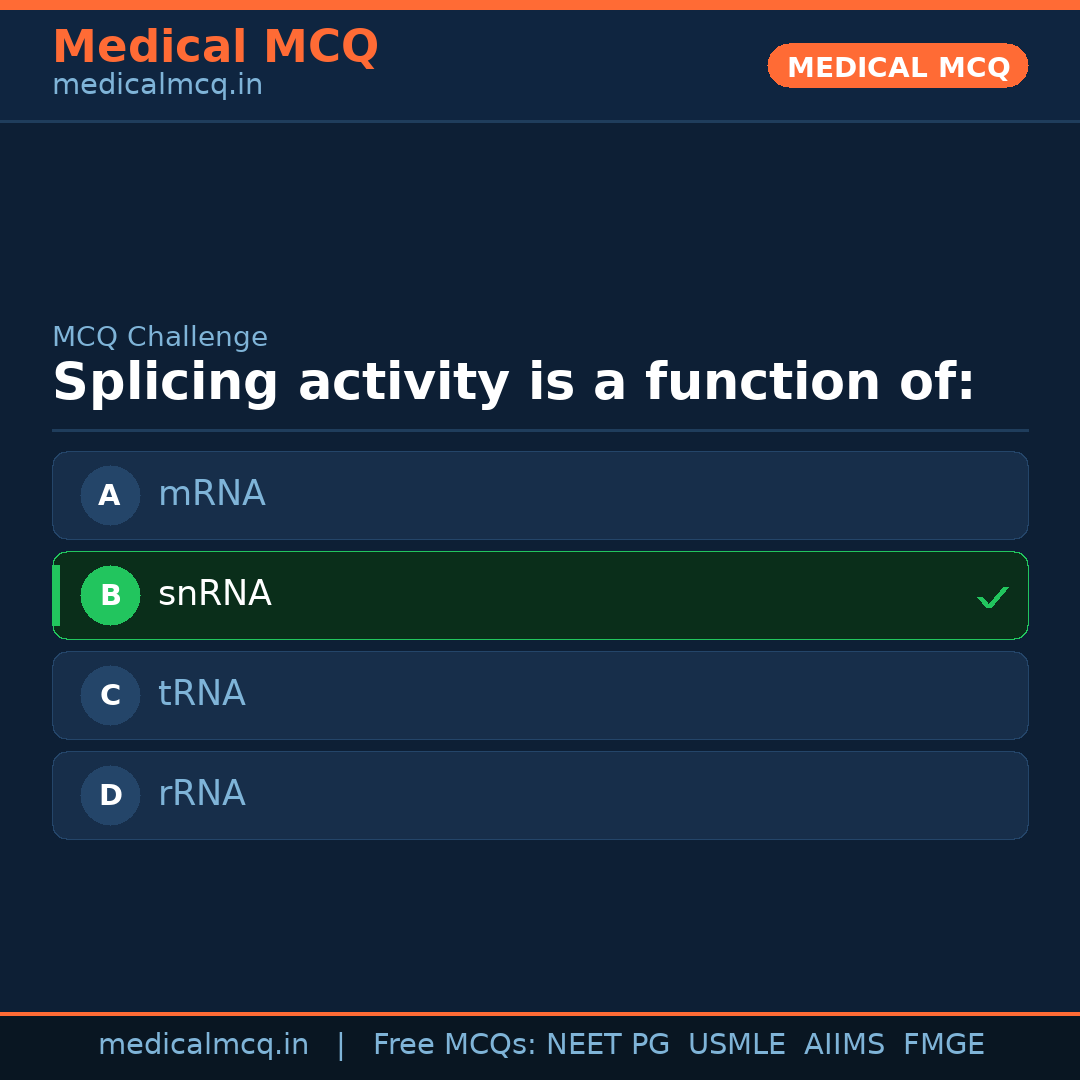Click the Free MCQs label in the footer
The height and width of the screenshot is (1080, 1080).
(454, 1045)
